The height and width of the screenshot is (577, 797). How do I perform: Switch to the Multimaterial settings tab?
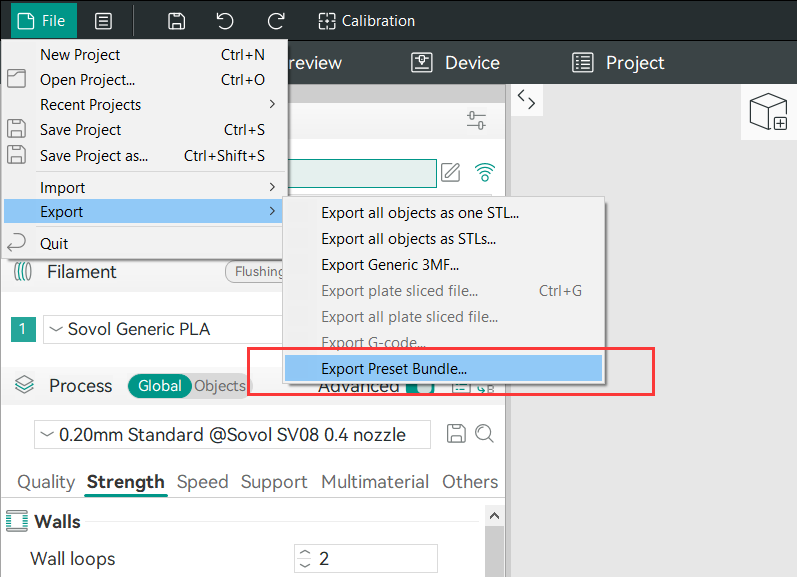tap(375, 482)
